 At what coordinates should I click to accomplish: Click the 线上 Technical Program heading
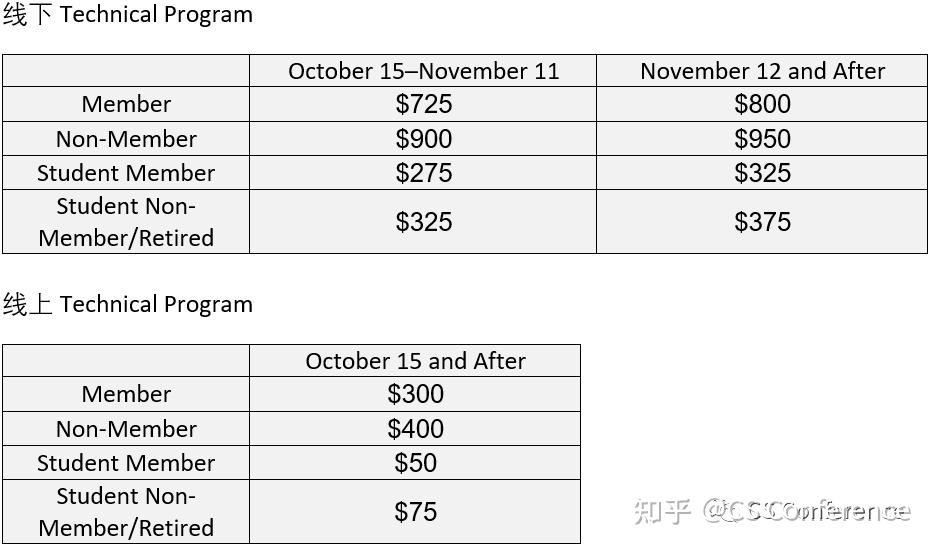(x=127, y=304)
